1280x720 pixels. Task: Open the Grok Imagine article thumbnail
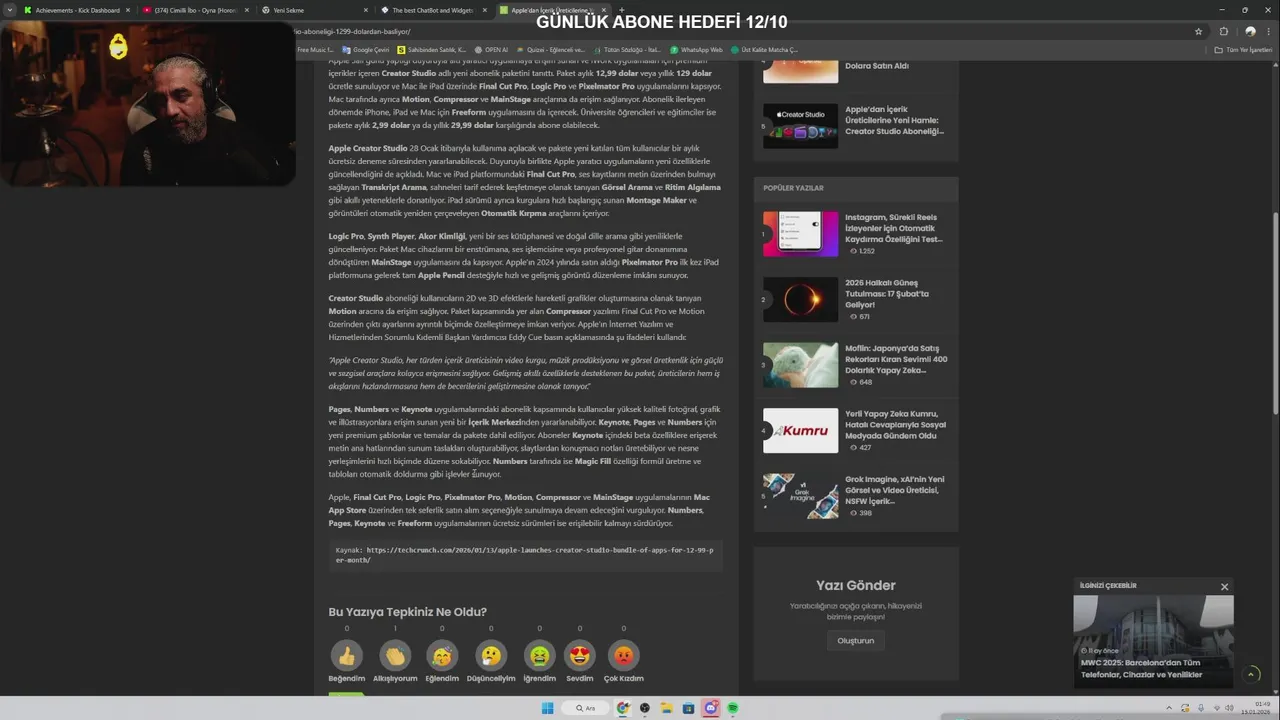coord(800,496)
